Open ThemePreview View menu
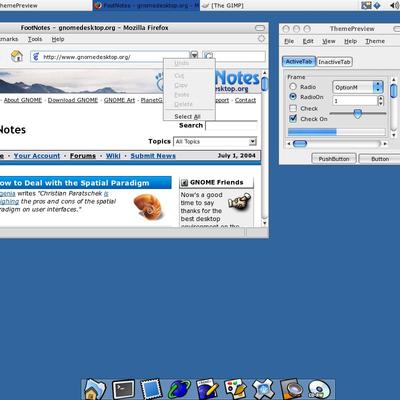Image resolution: width=400 pixels, height=400 pixels. pyautogui.click(x=329, y=41)
